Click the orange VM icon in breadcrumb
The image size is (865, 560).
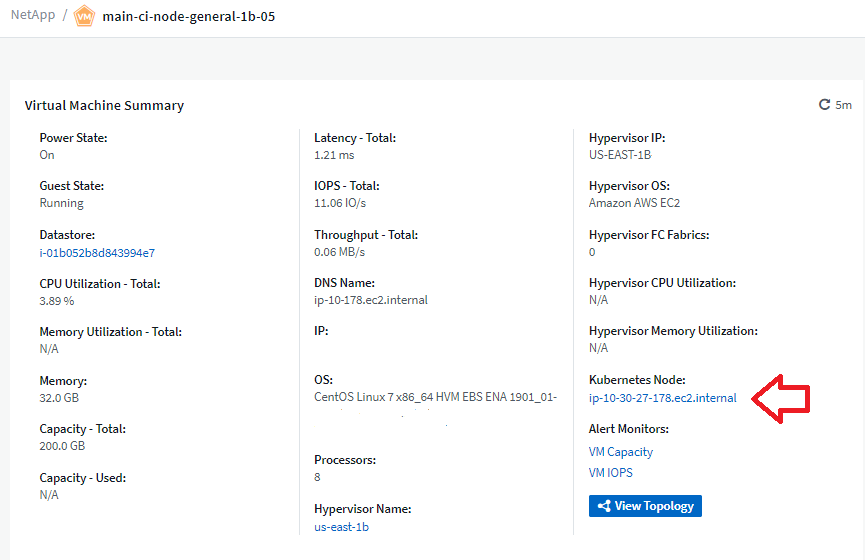coord(85,17)
